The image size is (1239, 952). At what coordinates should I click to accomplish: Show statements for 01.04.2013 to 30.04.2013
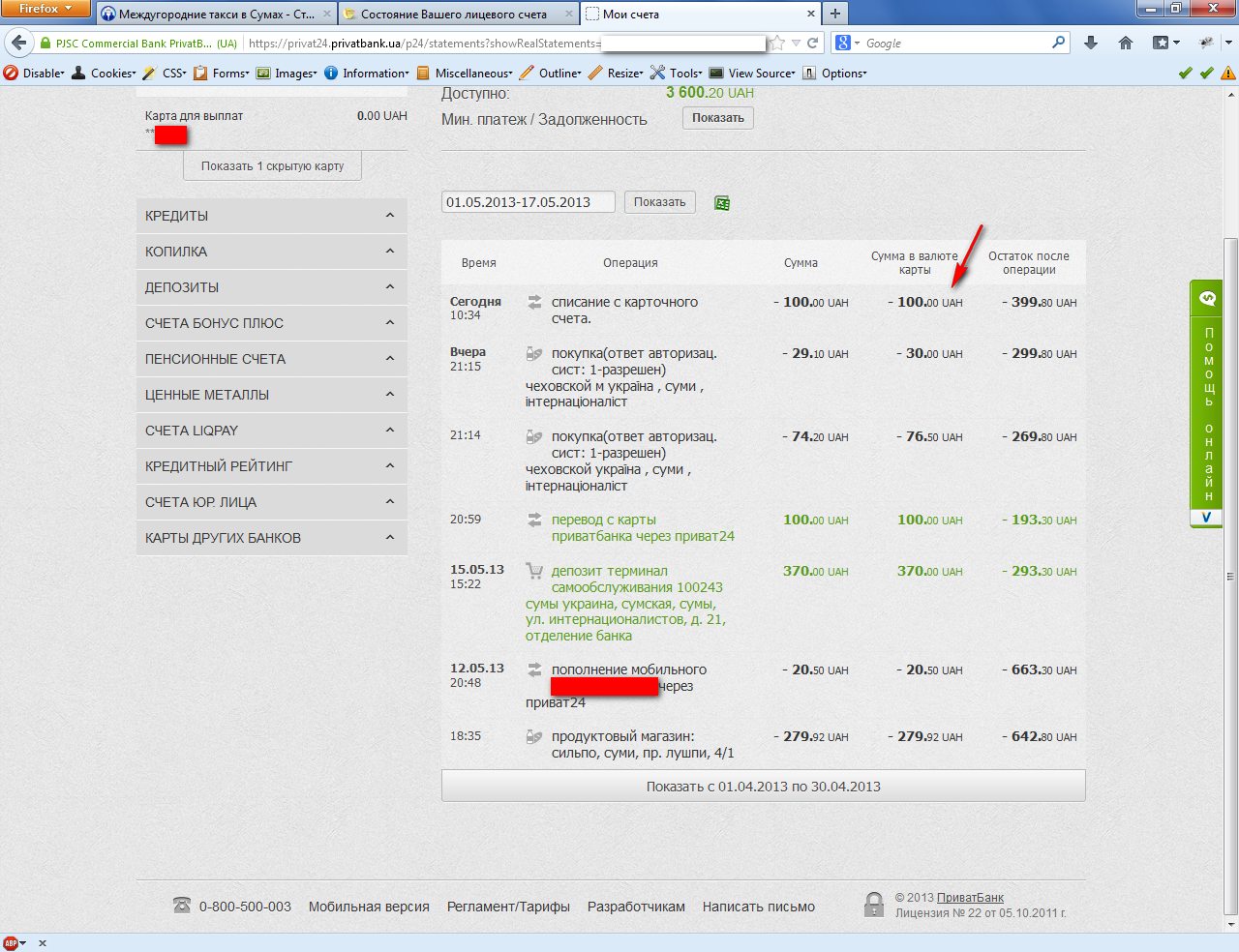click(763, 787)
